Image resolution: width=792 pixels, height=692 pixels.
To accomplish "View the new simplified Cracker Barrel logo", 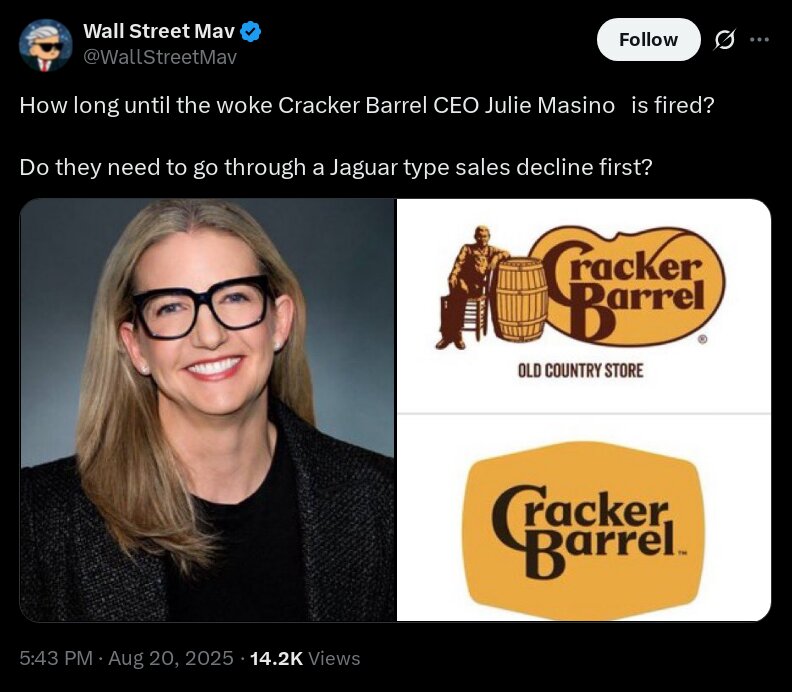I will (584, 518).
